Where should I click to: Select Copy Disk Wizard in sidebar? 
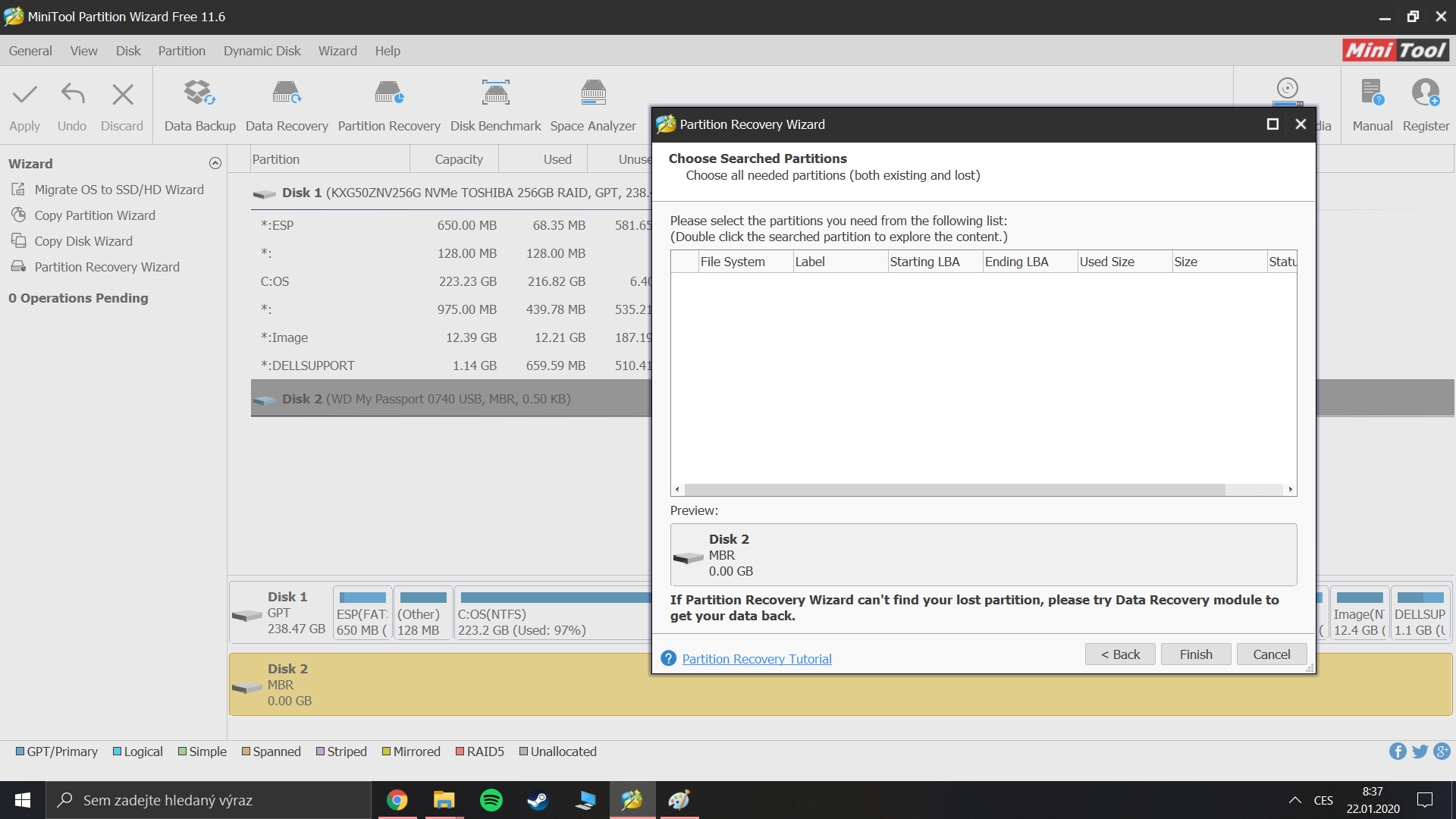pos(83,241)
